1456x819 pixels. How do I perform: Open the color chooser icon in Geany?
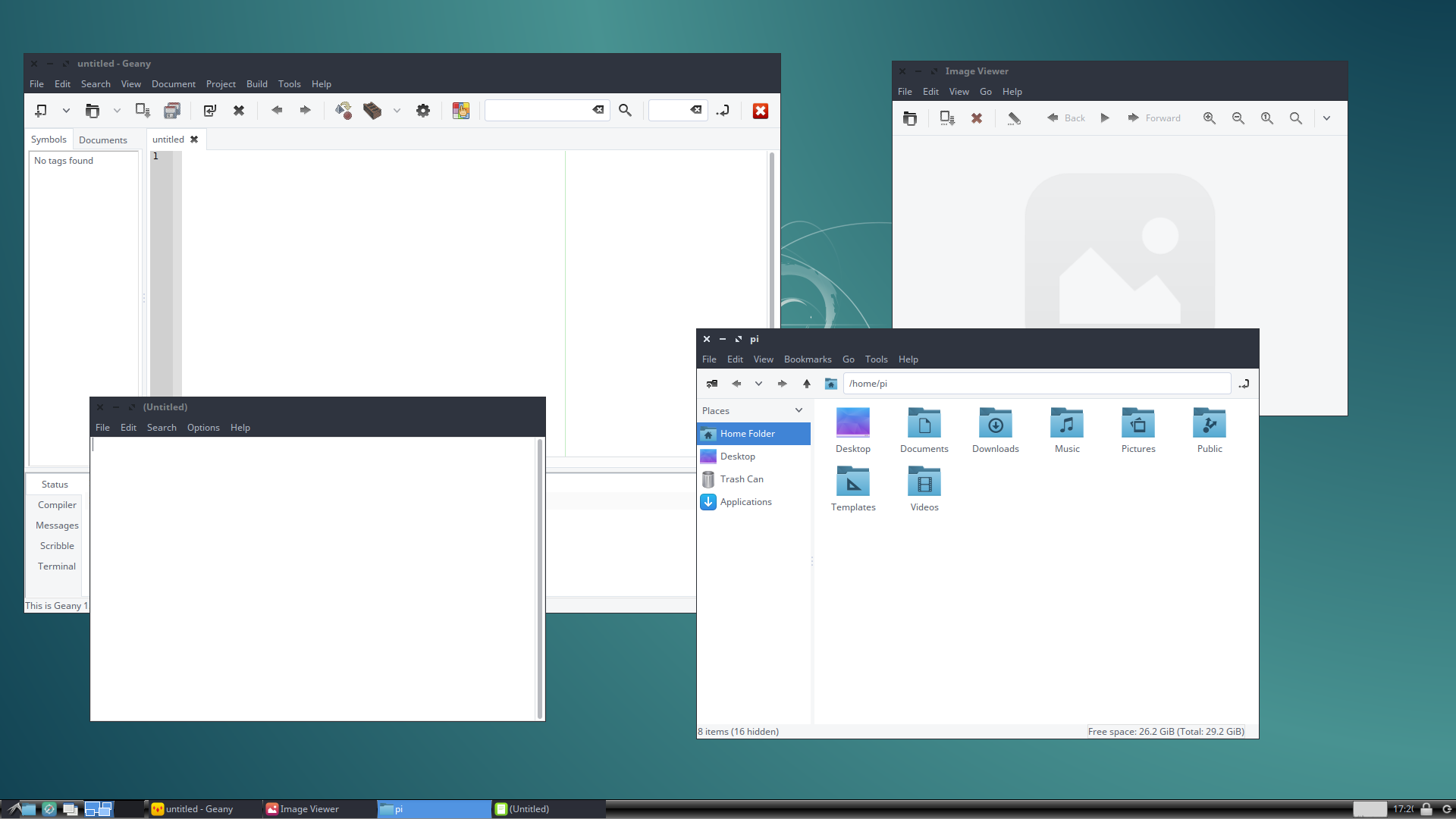click(461, 111)
